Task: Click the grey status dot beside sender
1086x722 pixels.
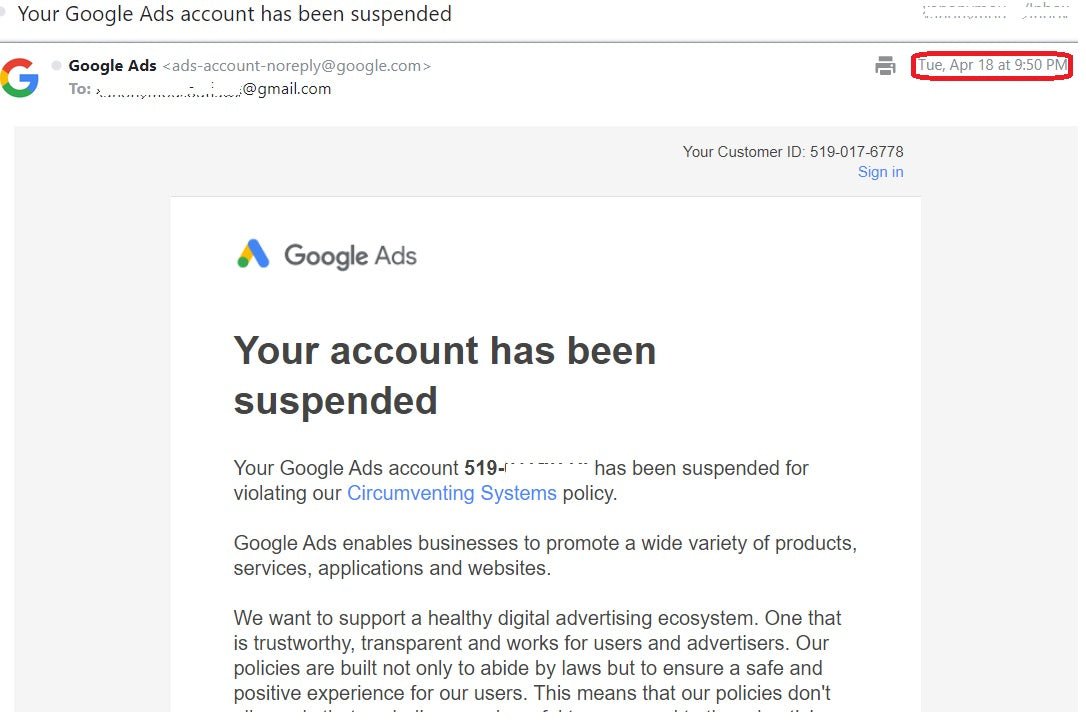Action: point(57,66)
